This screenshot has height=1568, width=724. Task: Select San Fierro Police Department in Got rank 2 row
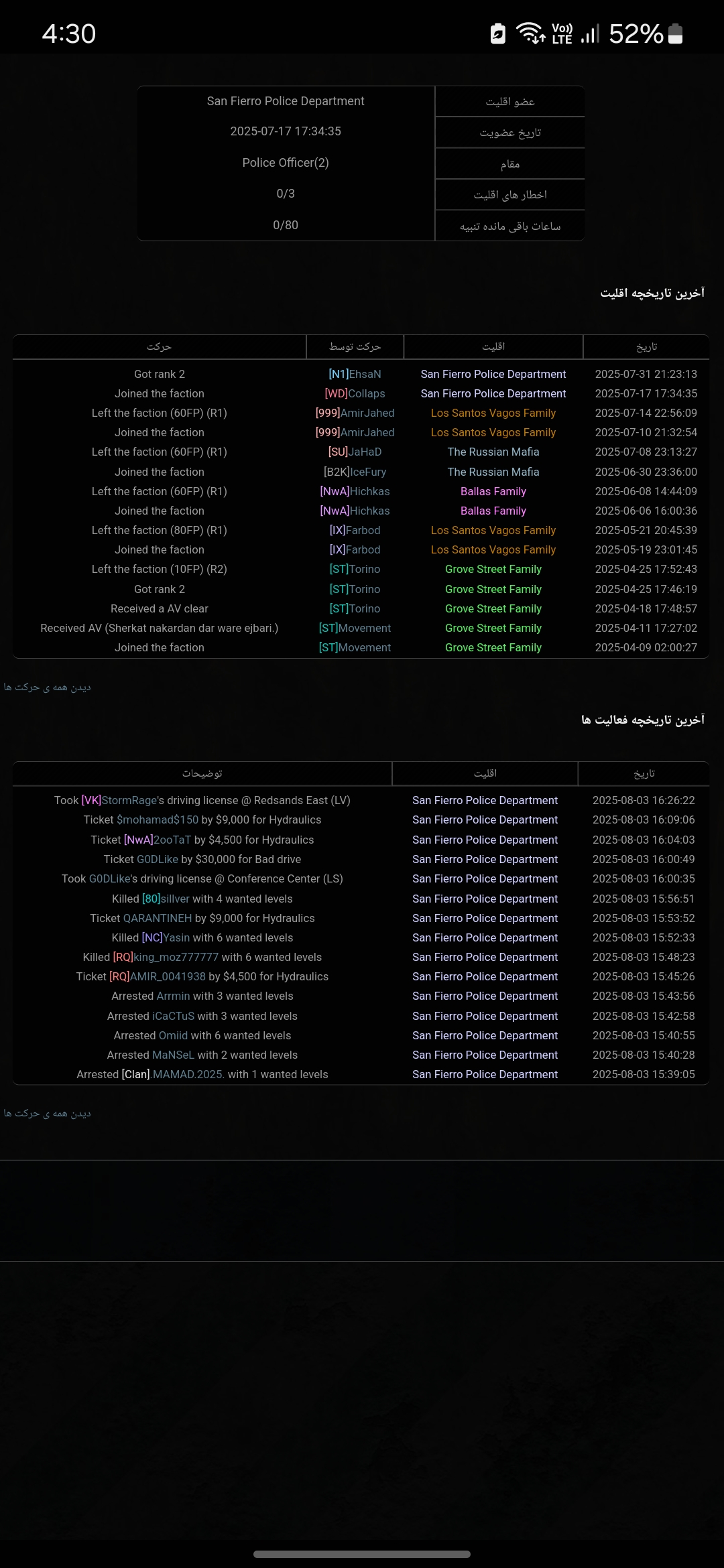(x=493, y=374)
